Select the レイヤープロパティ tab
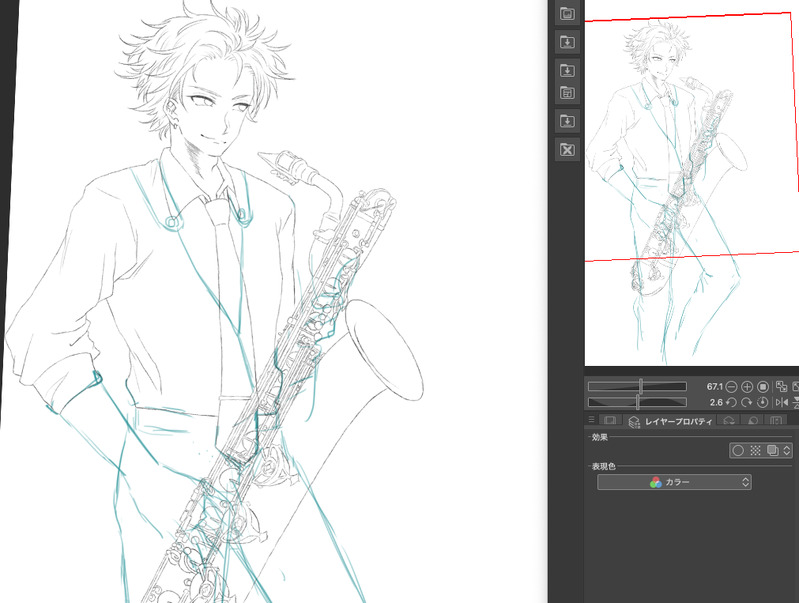Image resolution: width=799 pixels, height=603 pixels. pos(670,422)
